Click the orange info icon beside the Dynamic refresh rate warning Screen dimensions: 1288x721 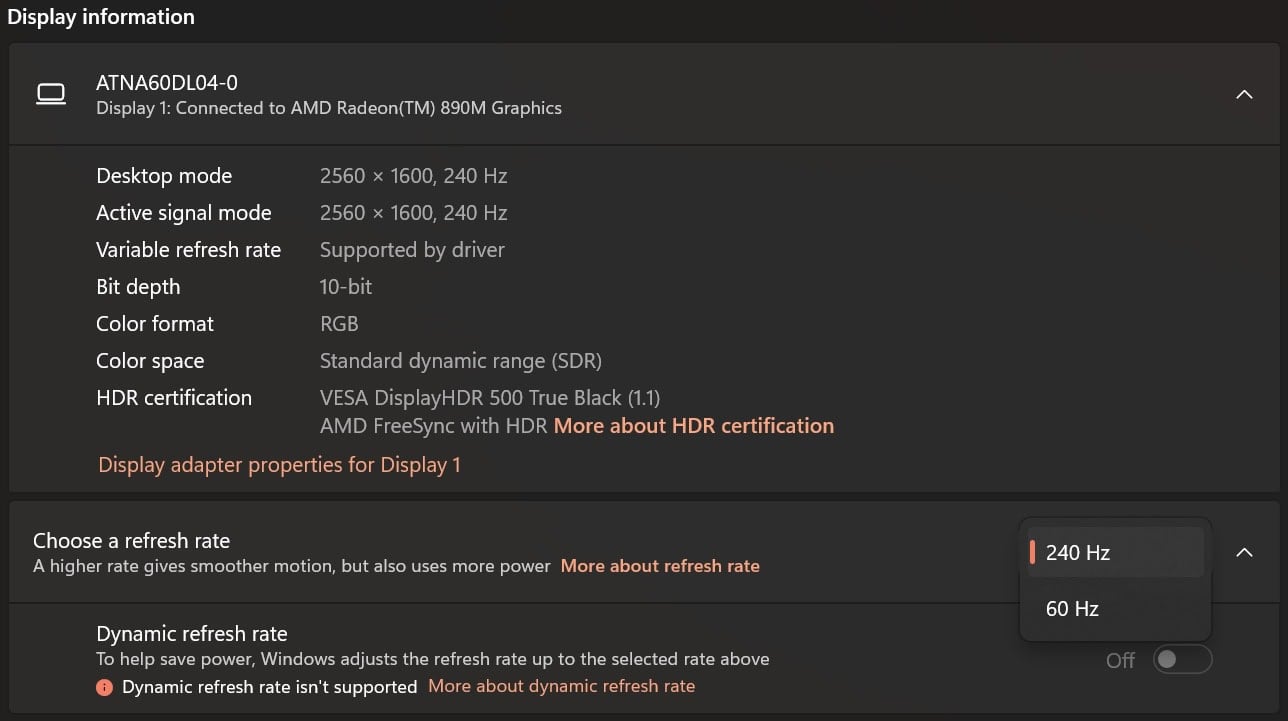[x=104, y=687]
